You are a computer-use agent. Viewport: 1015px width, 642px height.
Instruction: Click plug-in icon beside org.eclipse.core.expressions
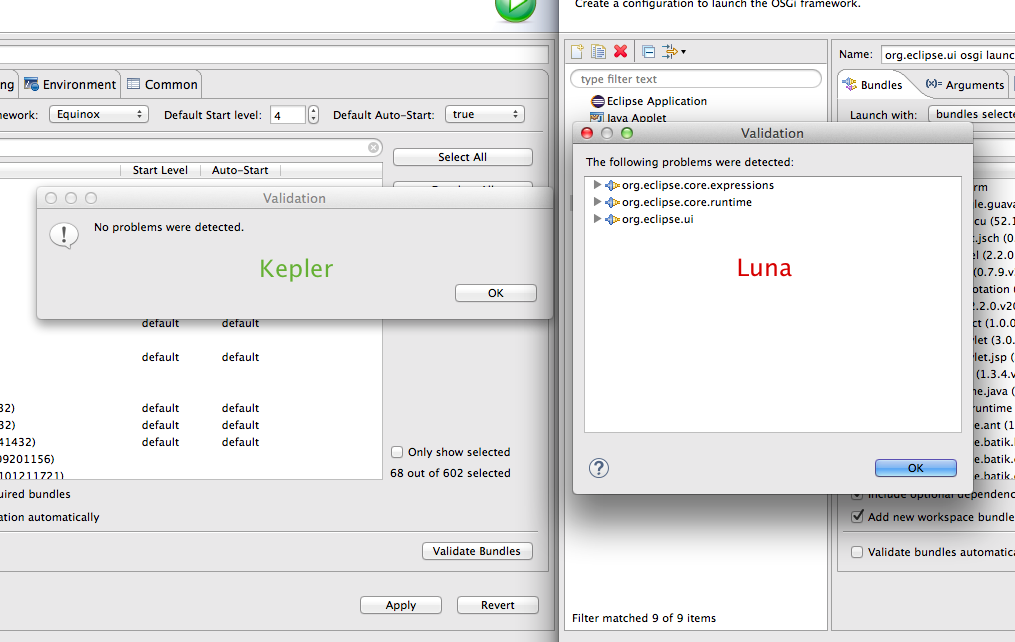[612, 185]
